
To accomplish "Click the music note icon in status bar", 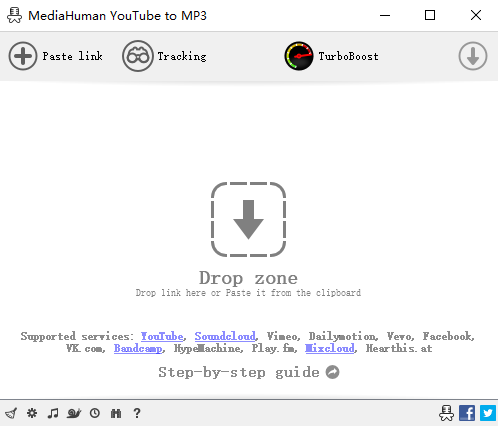I will point(53,413).
